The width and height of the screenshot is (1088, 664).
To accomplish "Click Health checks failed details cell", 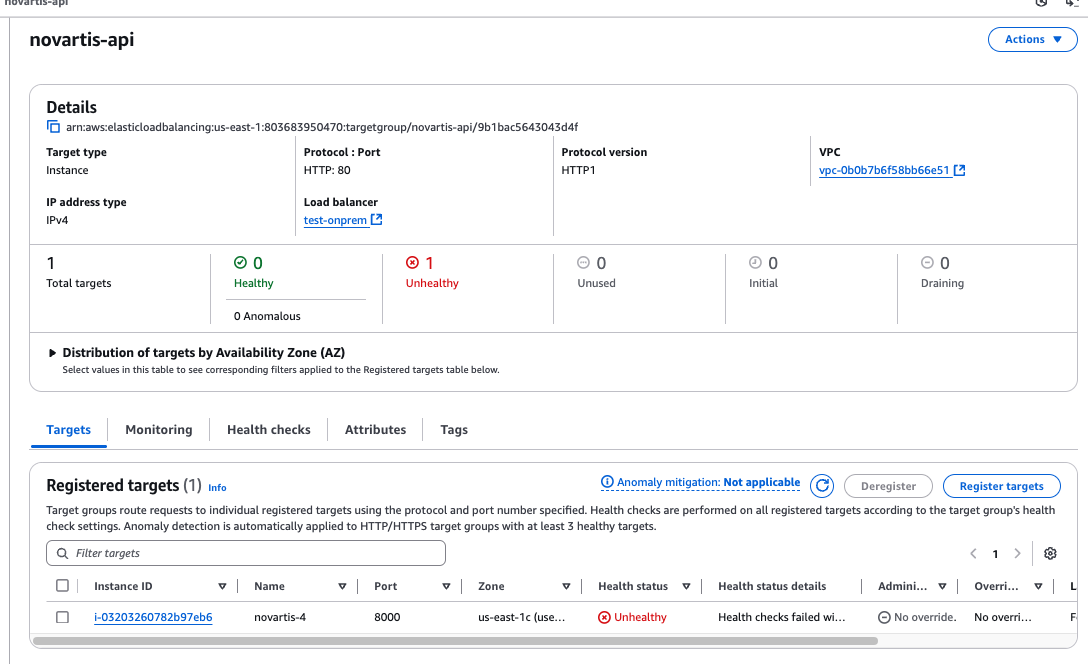I will [781, 617].
